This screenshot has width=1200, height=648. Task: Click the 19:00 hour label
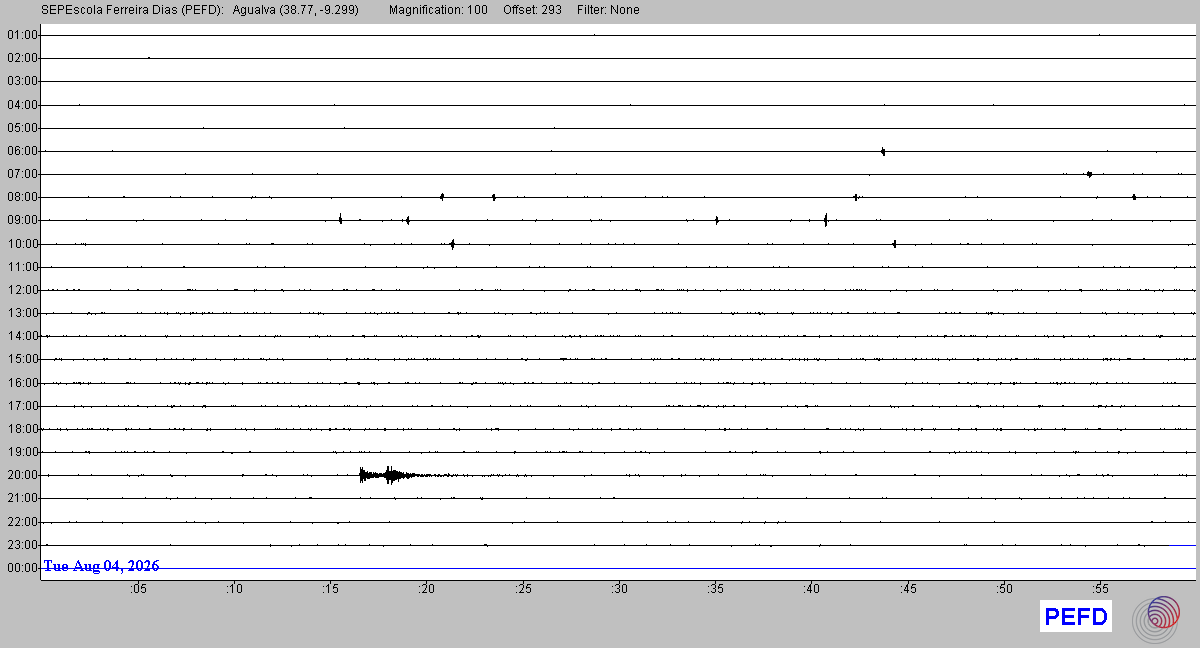pyautogui.click(x=22, y=452)
